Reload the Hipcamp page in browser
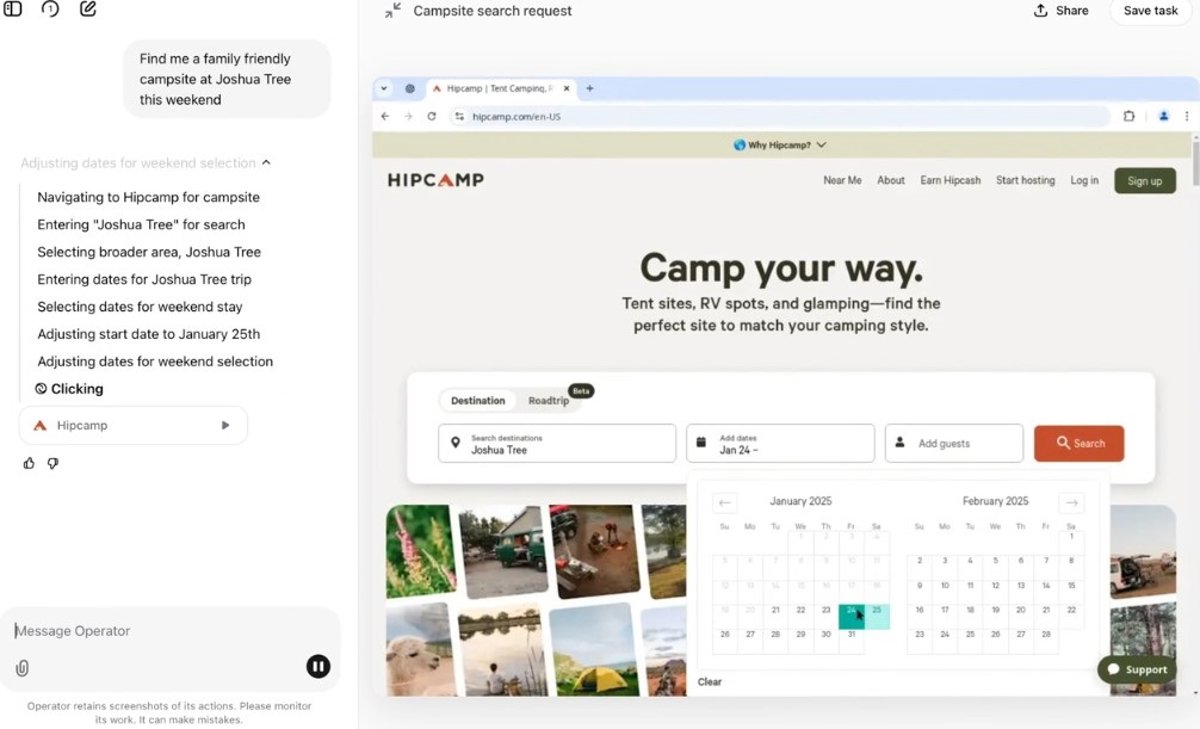 point(432,116)
